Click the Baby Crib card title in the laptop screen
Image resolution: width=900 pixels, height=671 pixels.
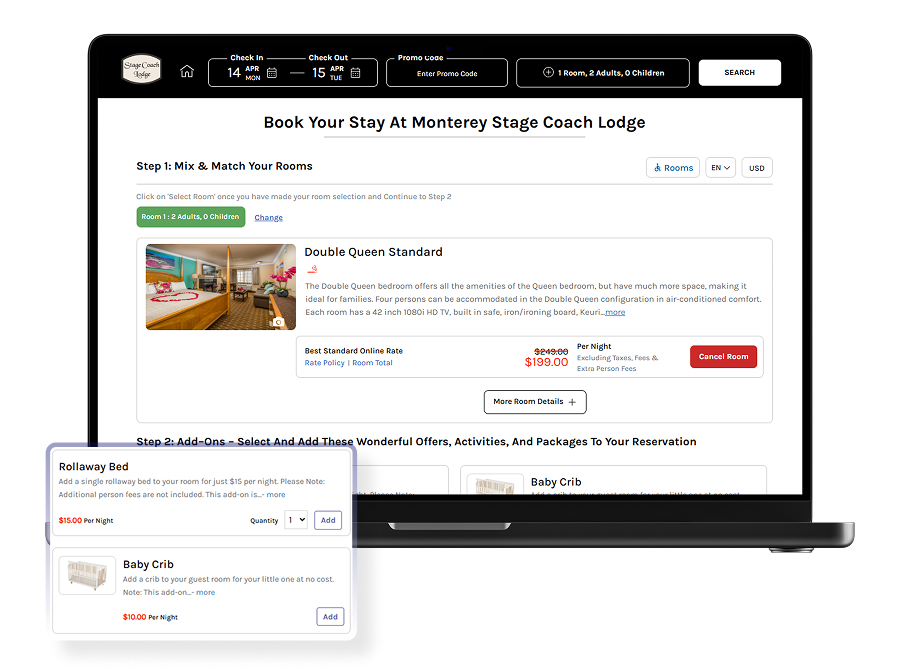556,482
